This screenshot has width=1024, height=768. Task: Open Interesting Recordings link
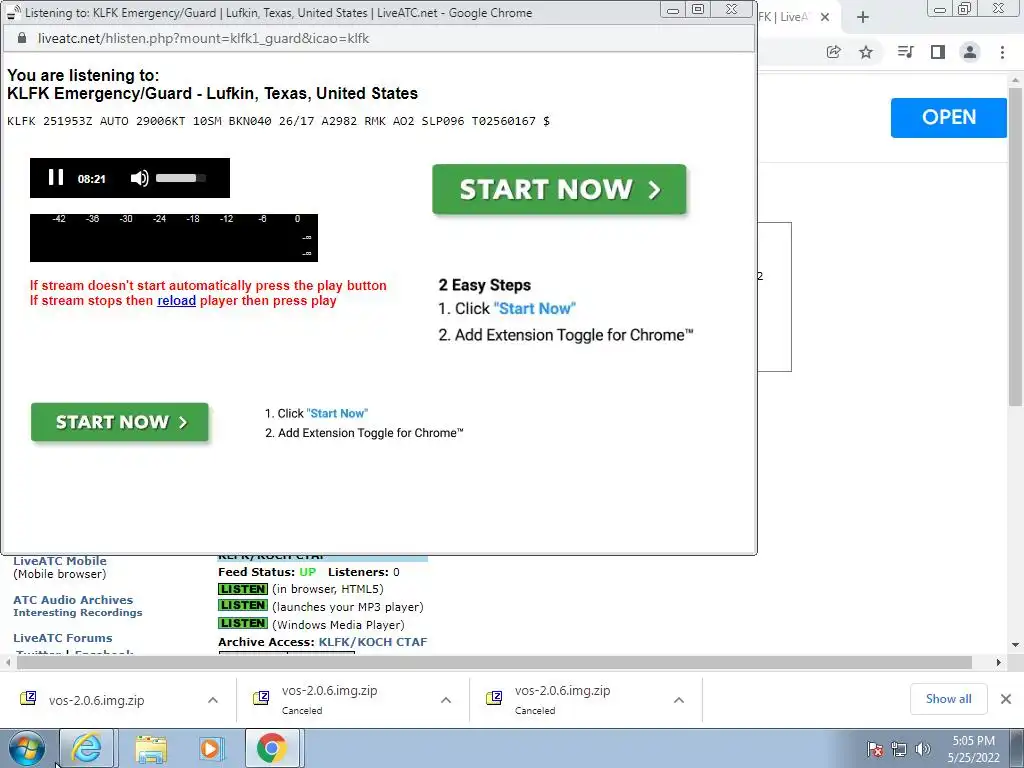click(78, 613)
